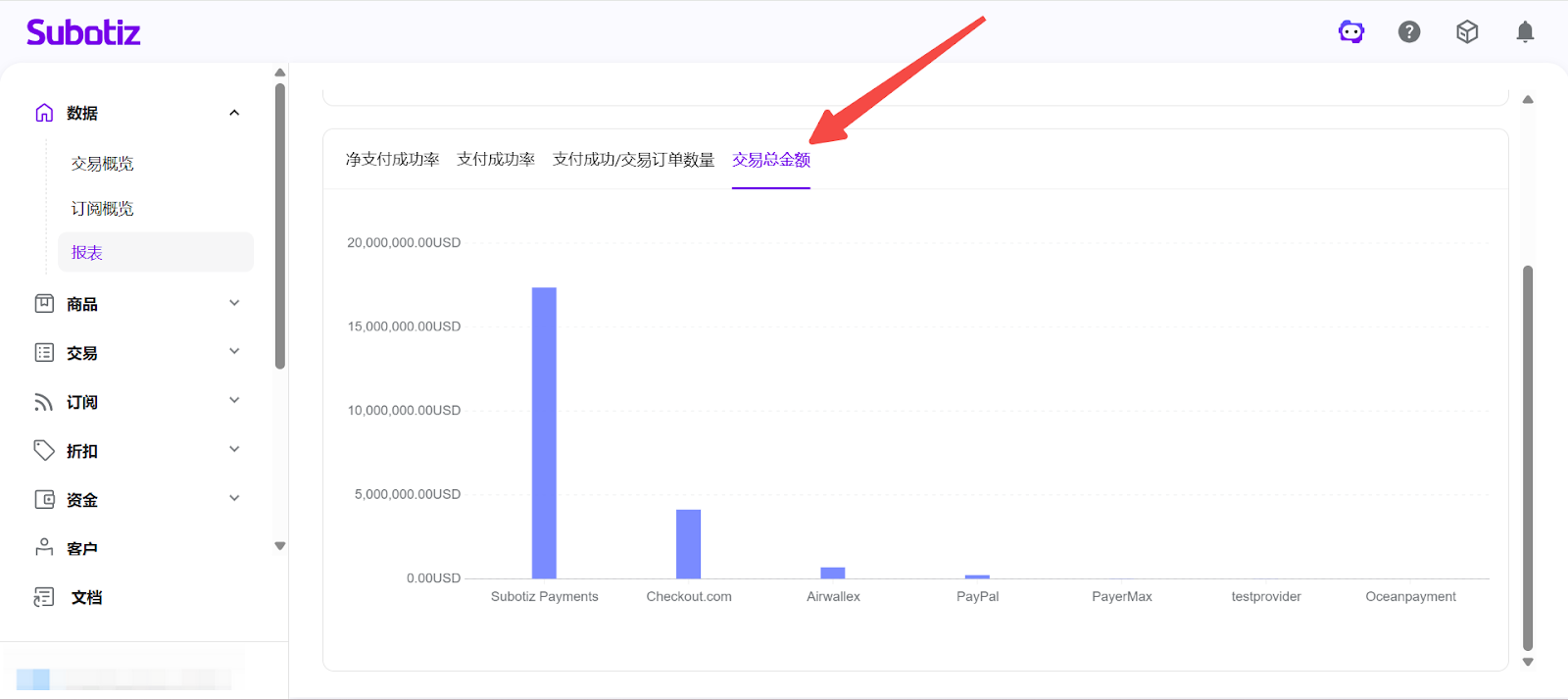
Task: Click the help question mark icon
Action: point(1409,32)
